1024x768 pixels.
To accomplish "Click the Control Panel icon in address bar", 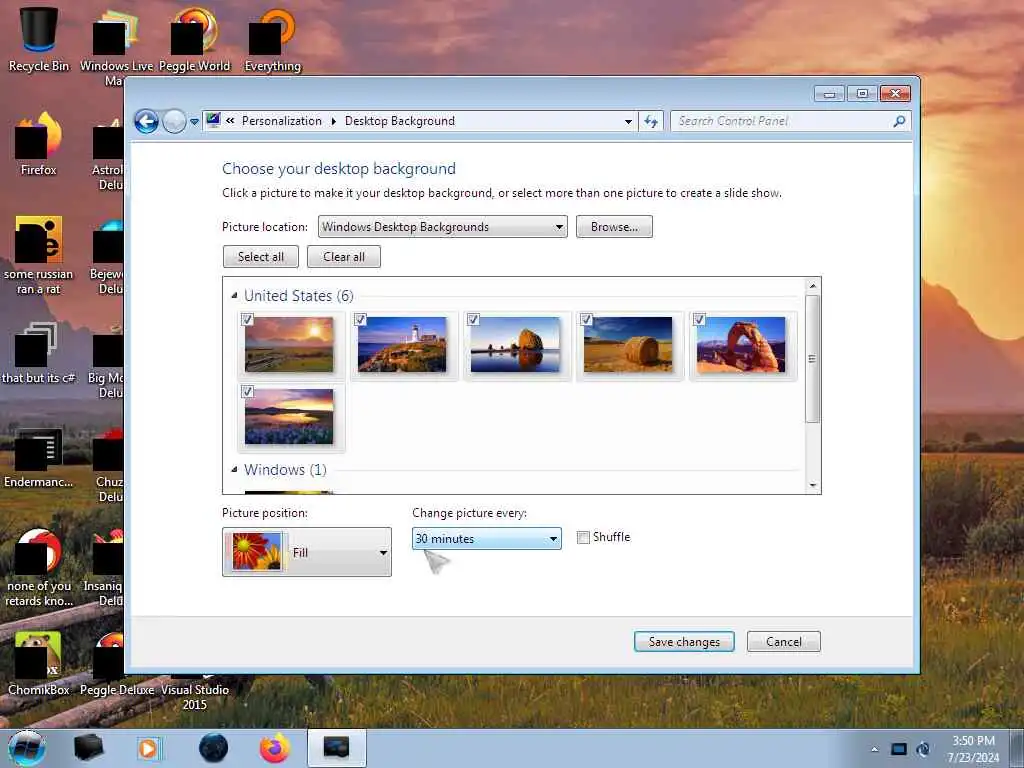I will tap(213, 120).
